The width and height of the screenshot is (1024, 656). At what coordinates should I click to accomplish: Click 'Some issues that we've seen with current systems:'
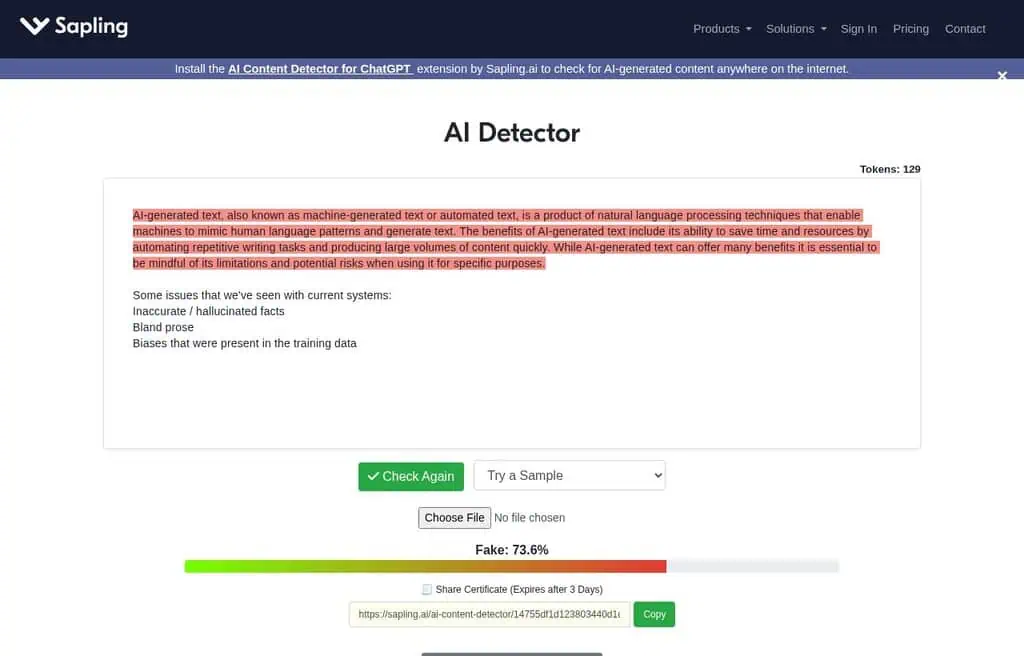[262, 295]
